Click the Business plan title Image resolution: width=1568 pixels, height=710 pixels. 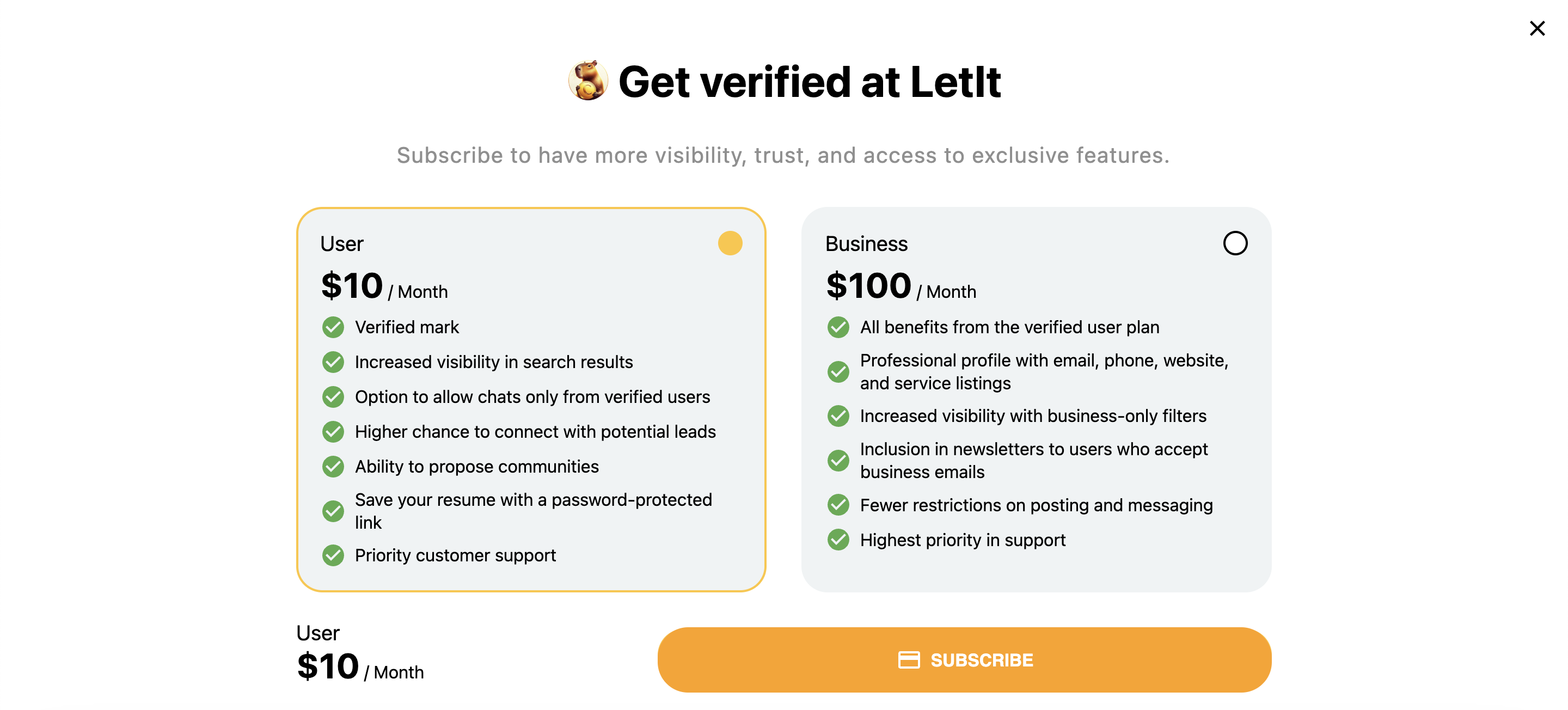tap(866, 243)
